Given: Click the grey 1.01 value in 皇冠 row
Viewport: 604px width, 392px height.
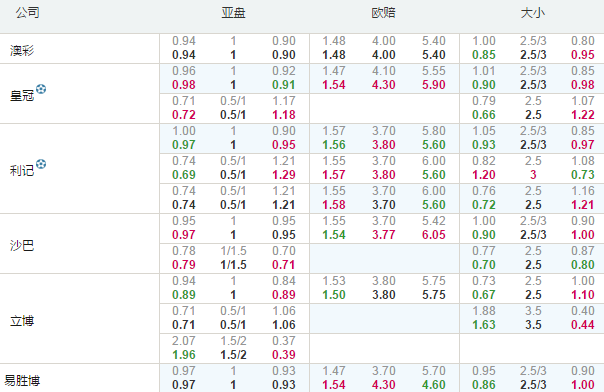Looking at the screenshot, I should pyautogui.click(x=484, y=71).
